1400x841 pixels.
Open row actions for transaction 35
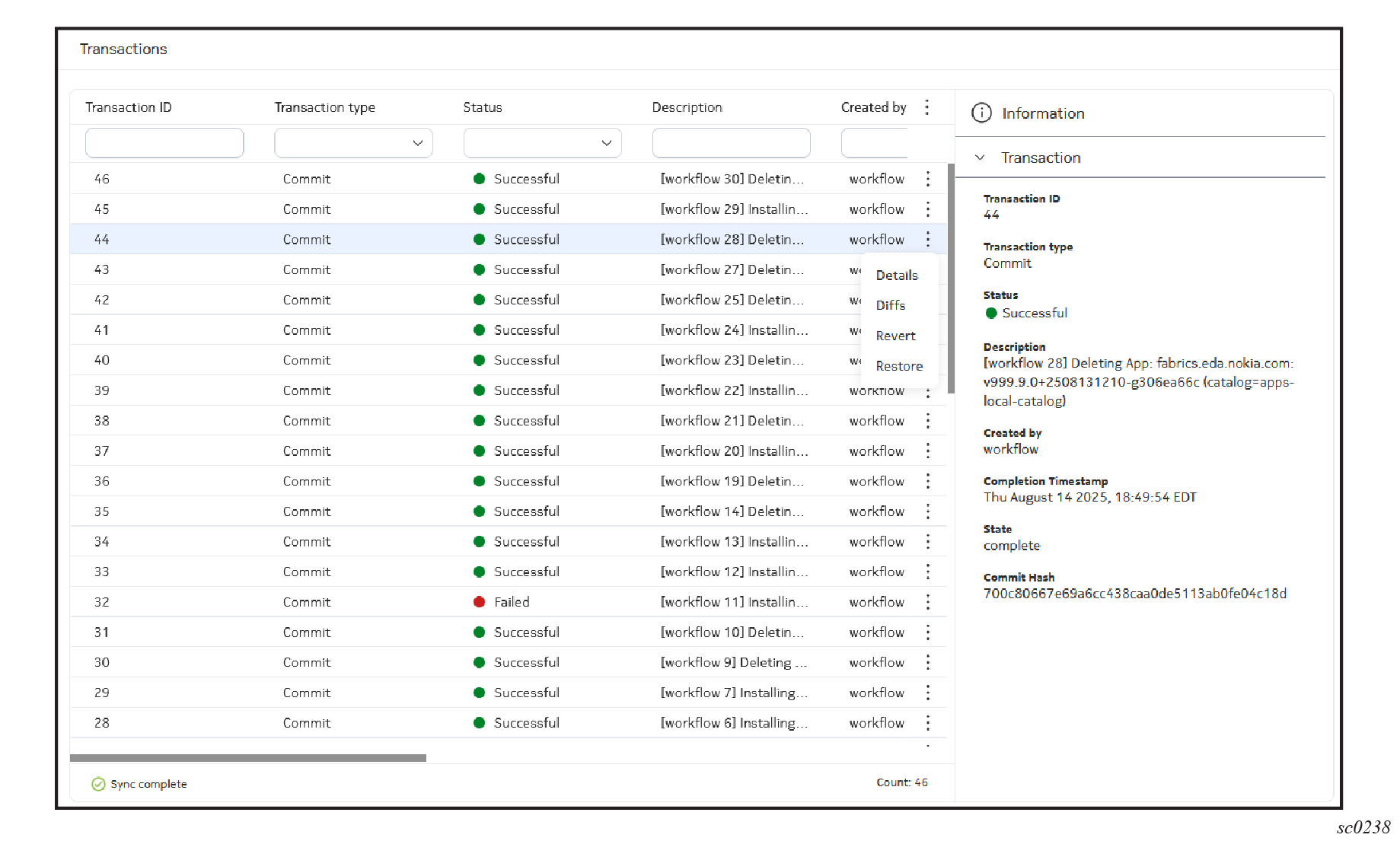[927, 511]
